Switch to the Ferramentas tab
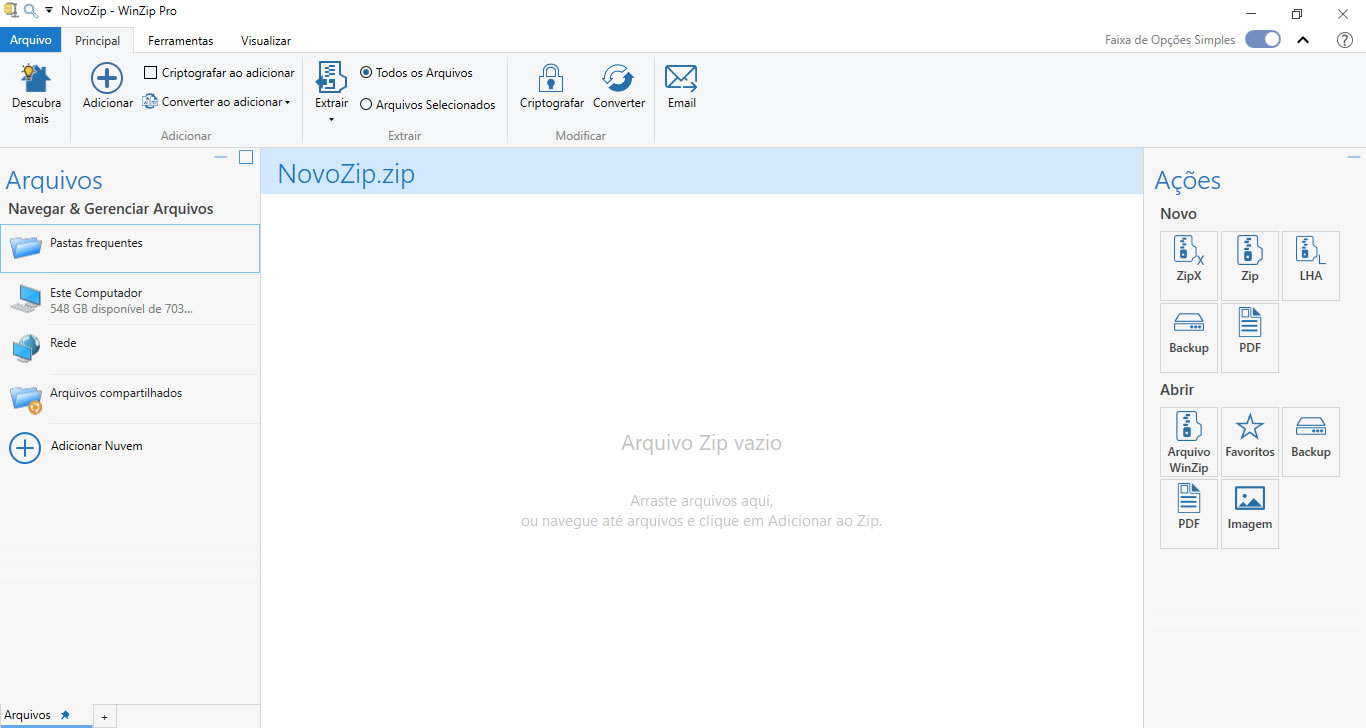This screenshot has width=1366, height=728. [180, 41]
